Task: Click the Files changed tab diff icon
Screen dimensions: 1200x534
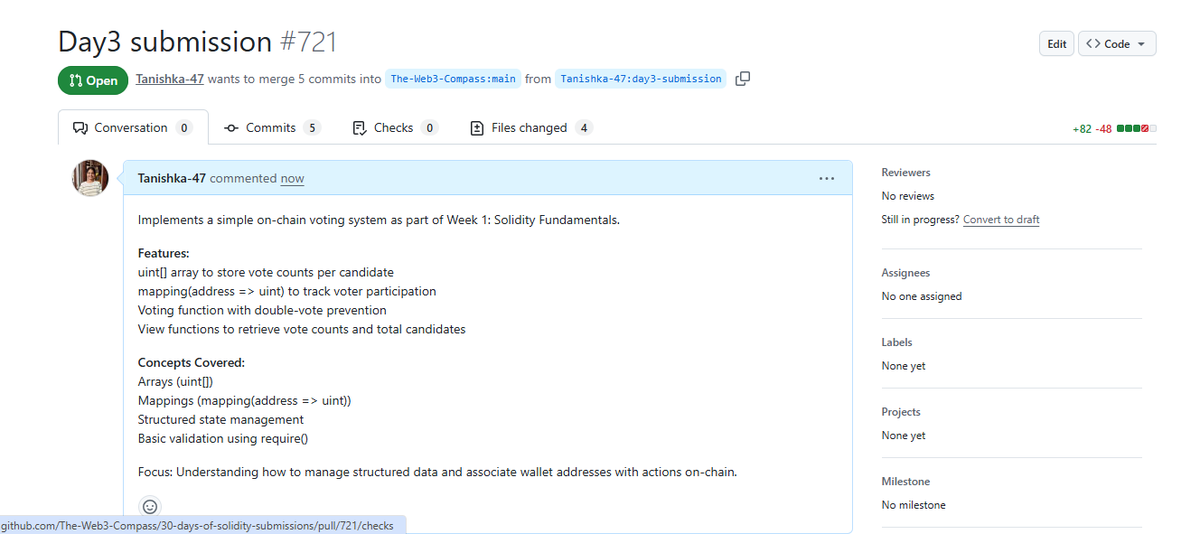Action: 478,128
